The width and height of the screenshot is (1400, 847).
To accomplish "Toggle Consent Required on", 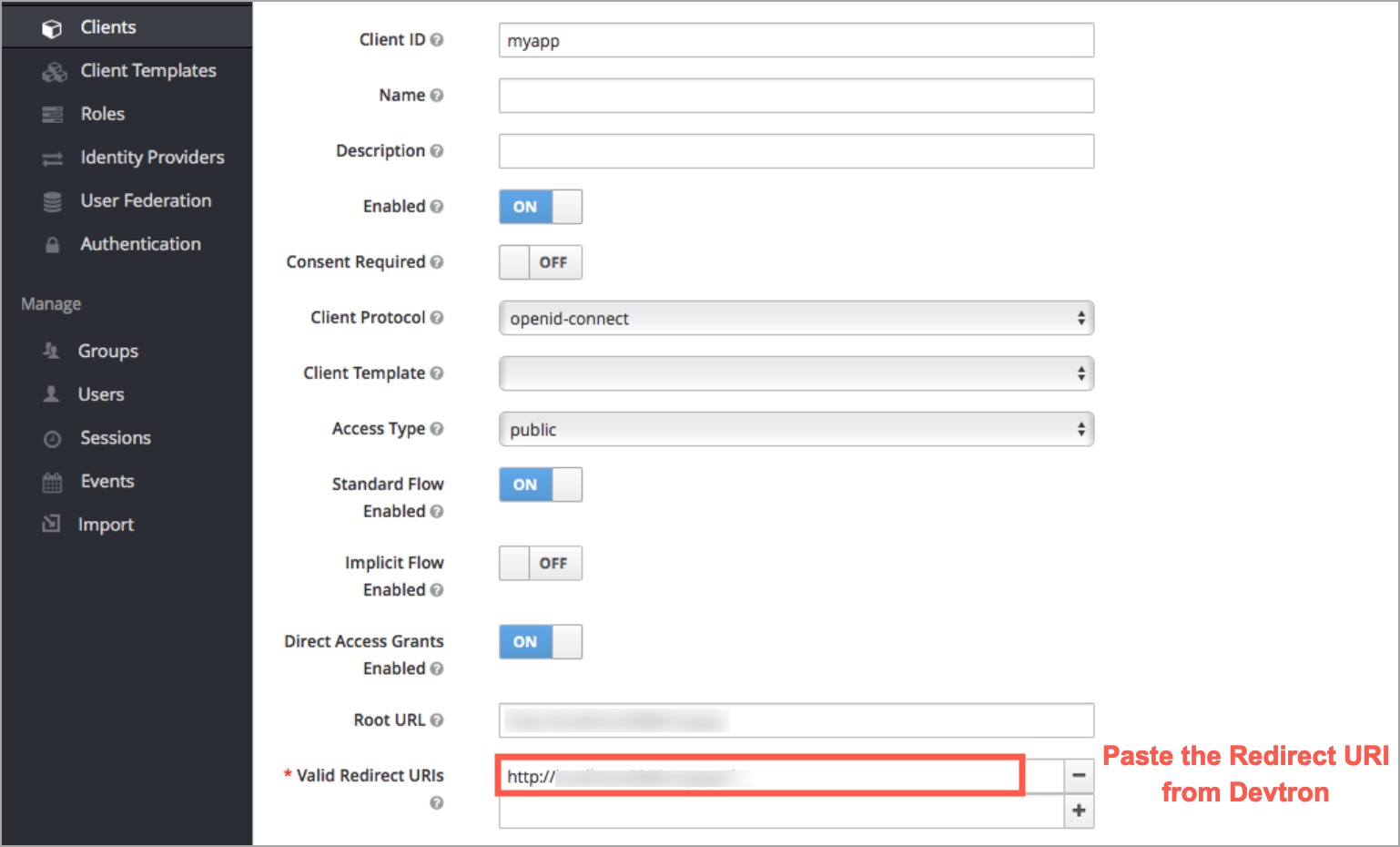I will [x=540, y=262].
